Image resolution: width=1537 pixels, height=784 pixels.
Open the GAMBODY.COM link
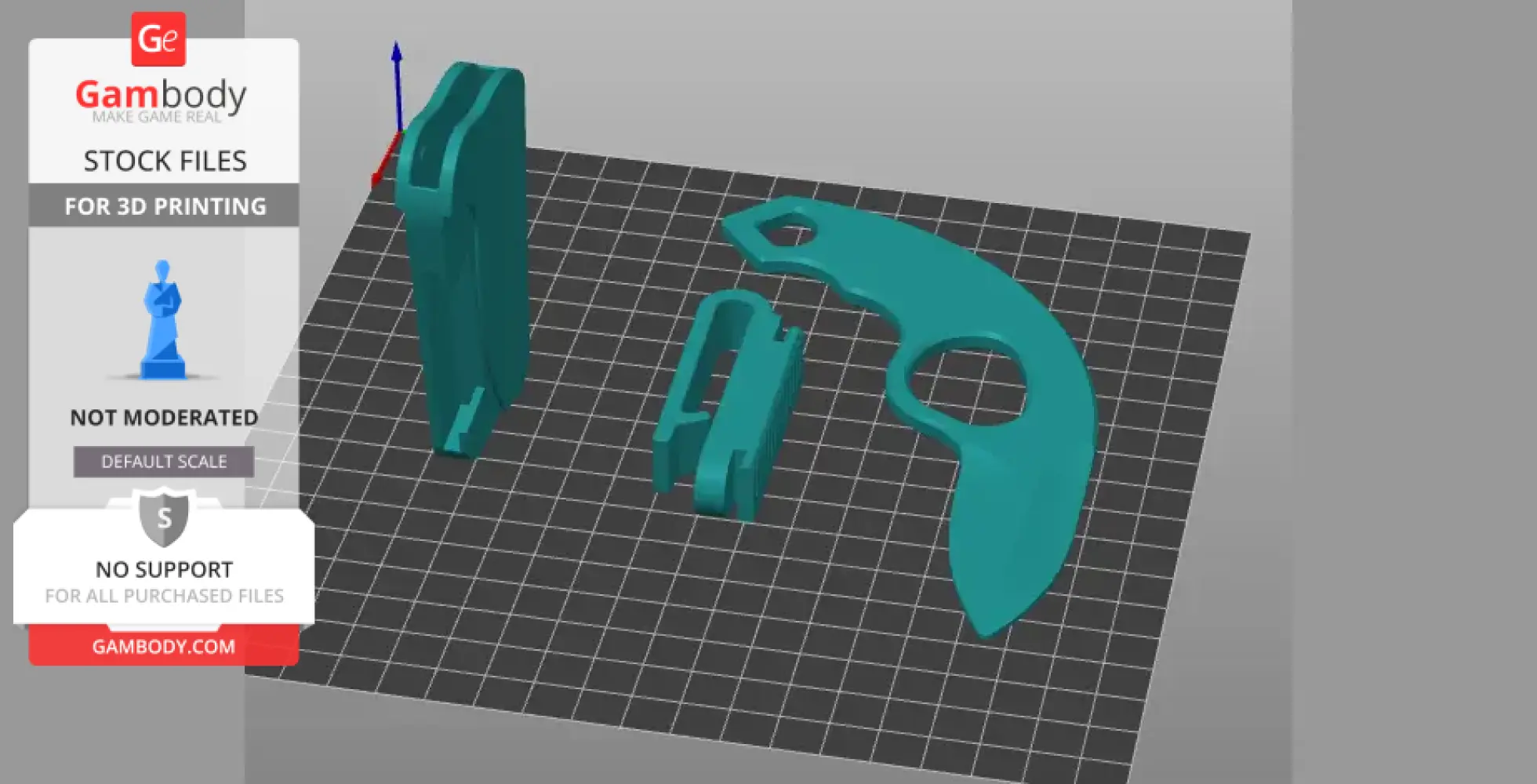[x=164, y=647]
